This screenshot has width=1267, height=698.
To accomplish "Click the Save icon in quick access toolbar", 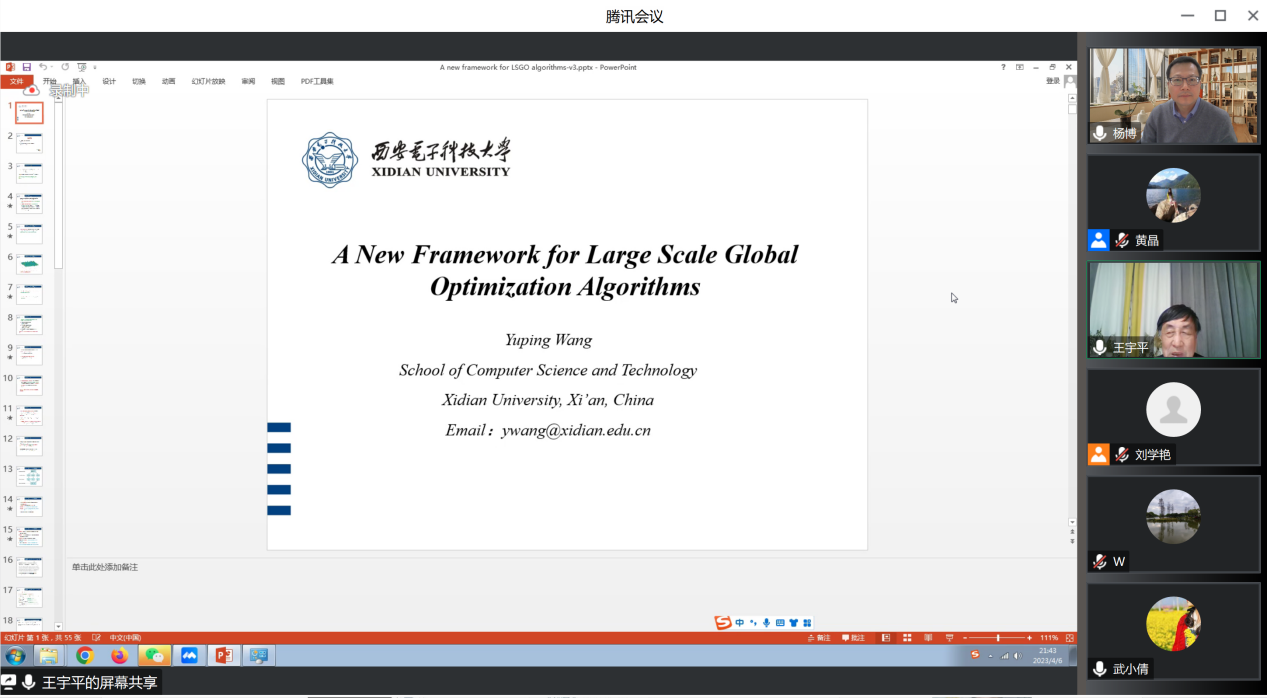I will coord(27,67).
